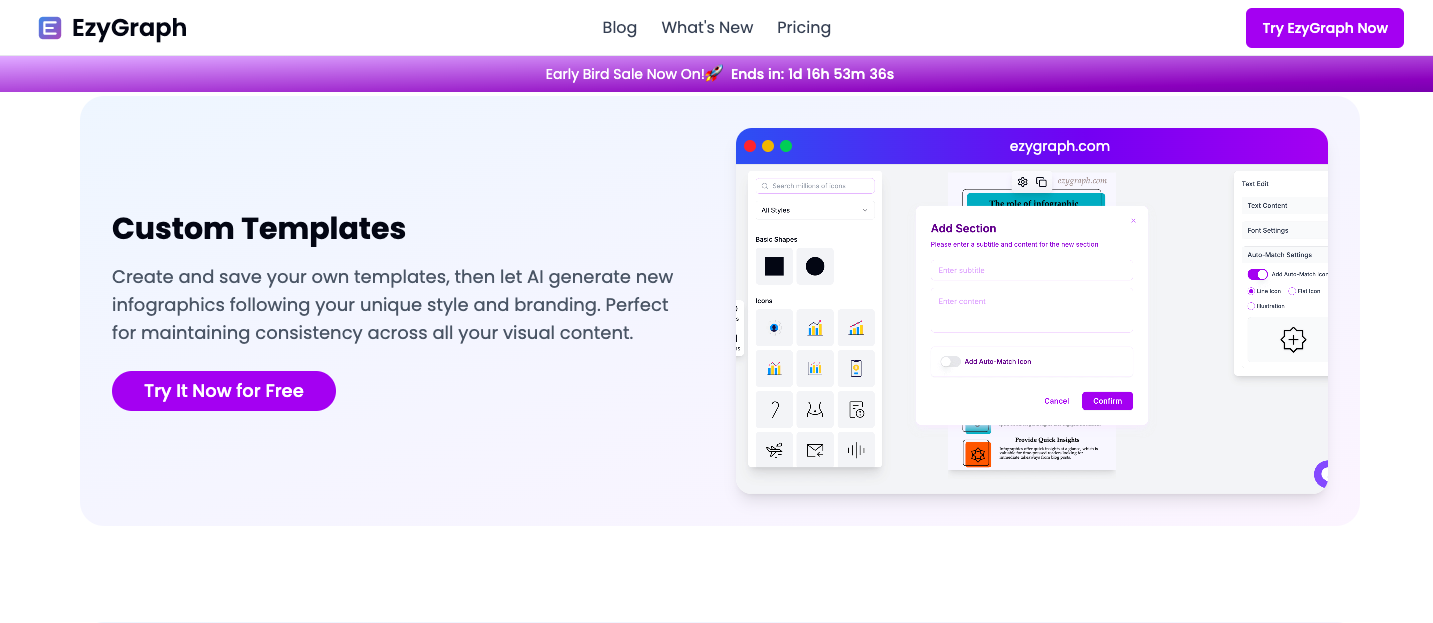Image resolution: width=1433 pixels, height=623 pixels.
Task: Open Pricing from the navigation
Action: coord(804,28)
